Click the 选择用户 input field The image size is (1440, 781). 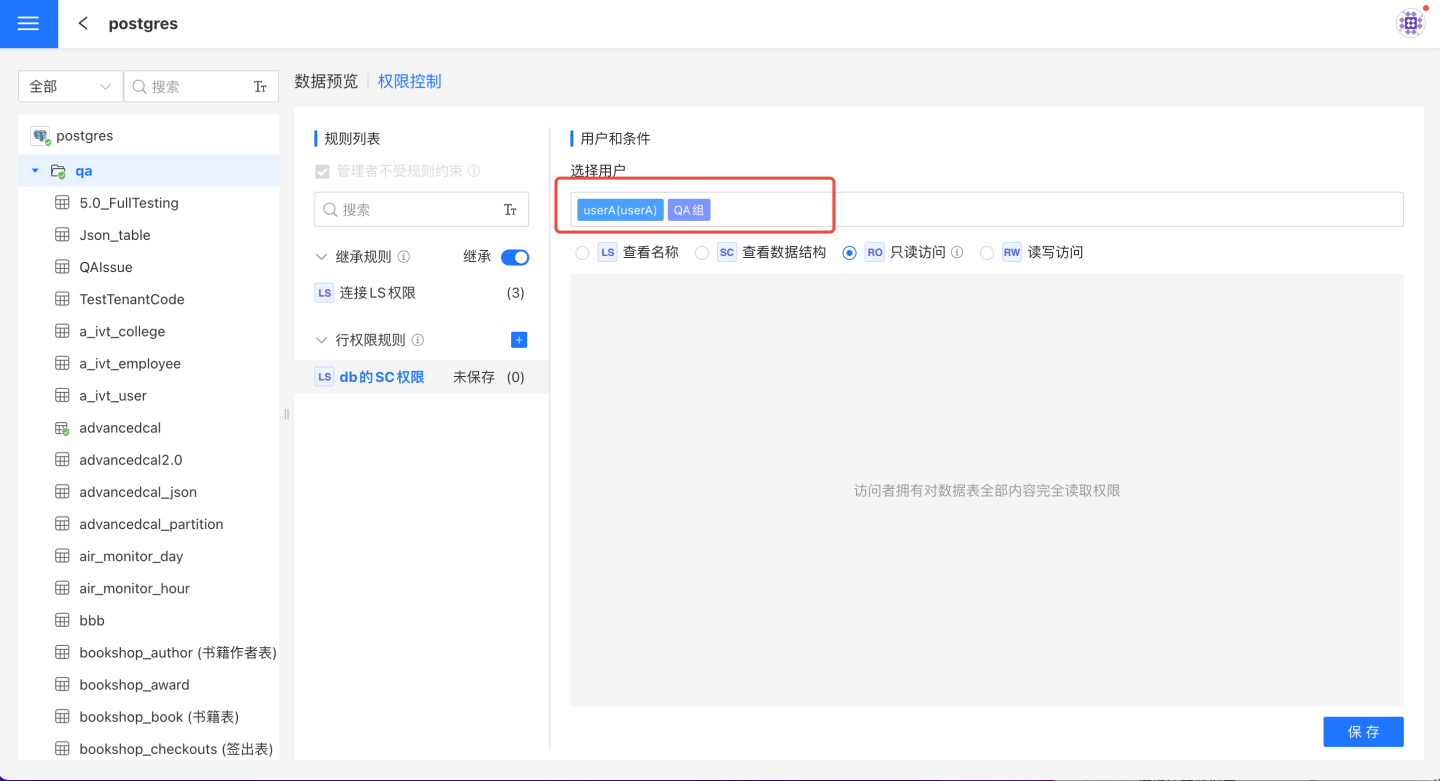(1050, 210)
